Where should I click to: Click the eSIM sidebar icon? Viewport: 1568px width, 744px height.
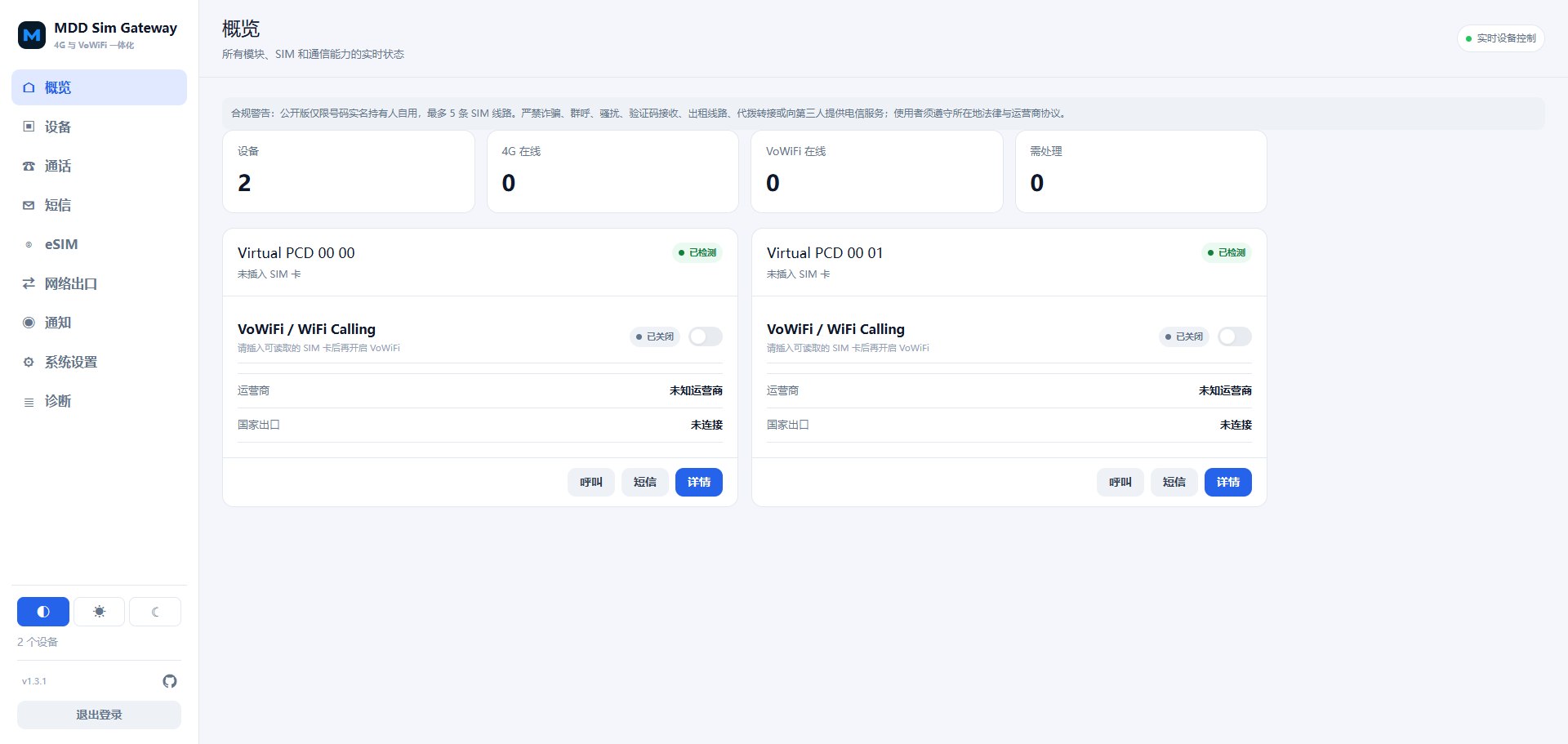click(29, 244)
